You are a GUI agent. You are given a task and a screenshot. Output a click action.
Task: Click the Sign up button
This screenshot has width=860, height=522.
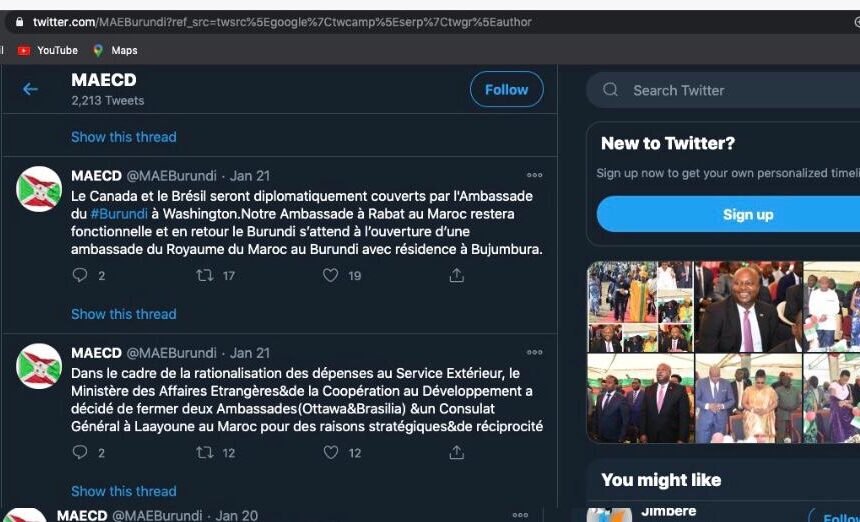pos(747,214)
